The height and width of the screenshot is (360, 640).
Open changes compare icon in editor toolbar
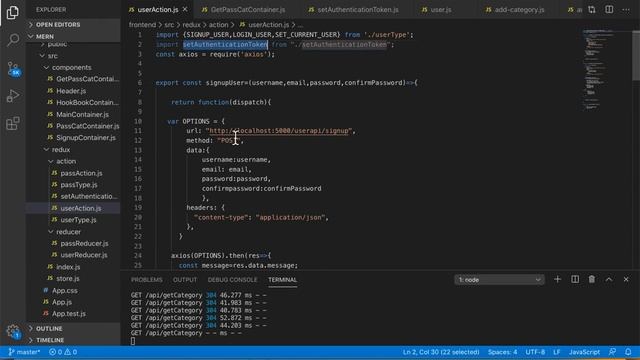tap(591, 9)
